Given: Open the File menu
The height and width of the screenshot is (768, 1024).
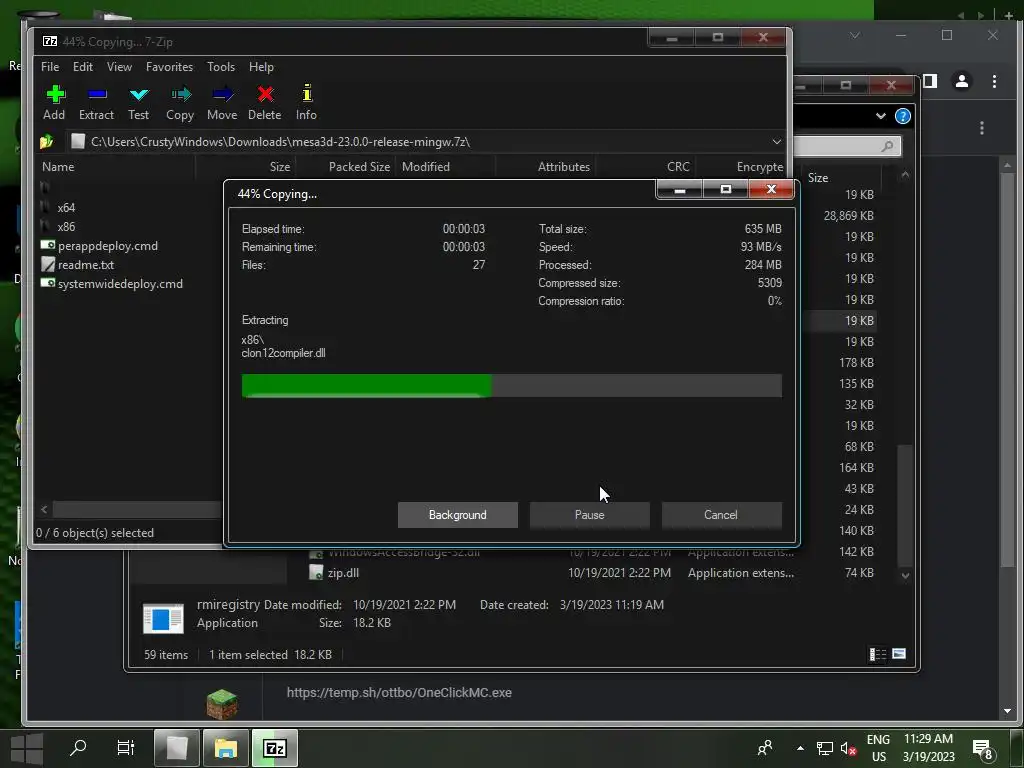Looking at the screenshot, I should (x=50, y=67).
